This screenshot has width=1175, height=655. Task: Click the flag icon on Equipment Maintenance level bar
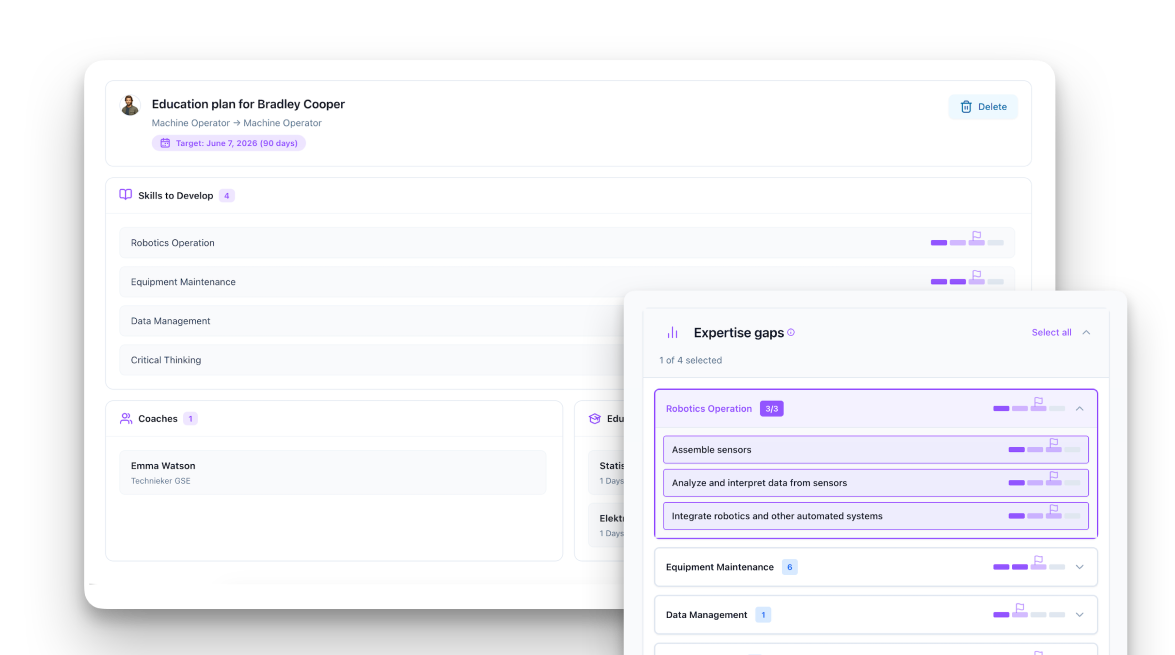tap(1038, 561)
